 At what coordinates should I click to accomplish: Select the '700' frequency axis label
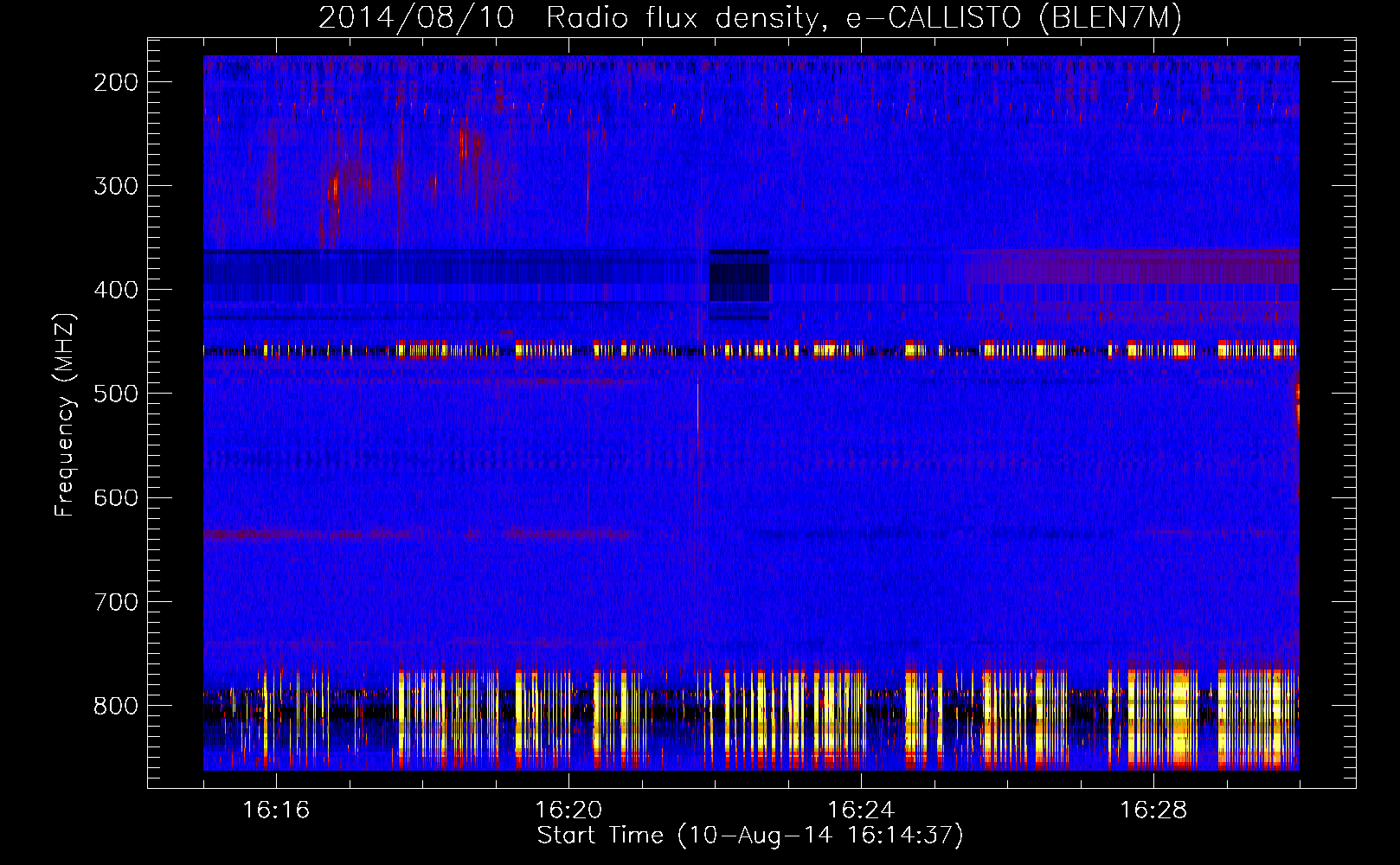(x=116, y=602)
